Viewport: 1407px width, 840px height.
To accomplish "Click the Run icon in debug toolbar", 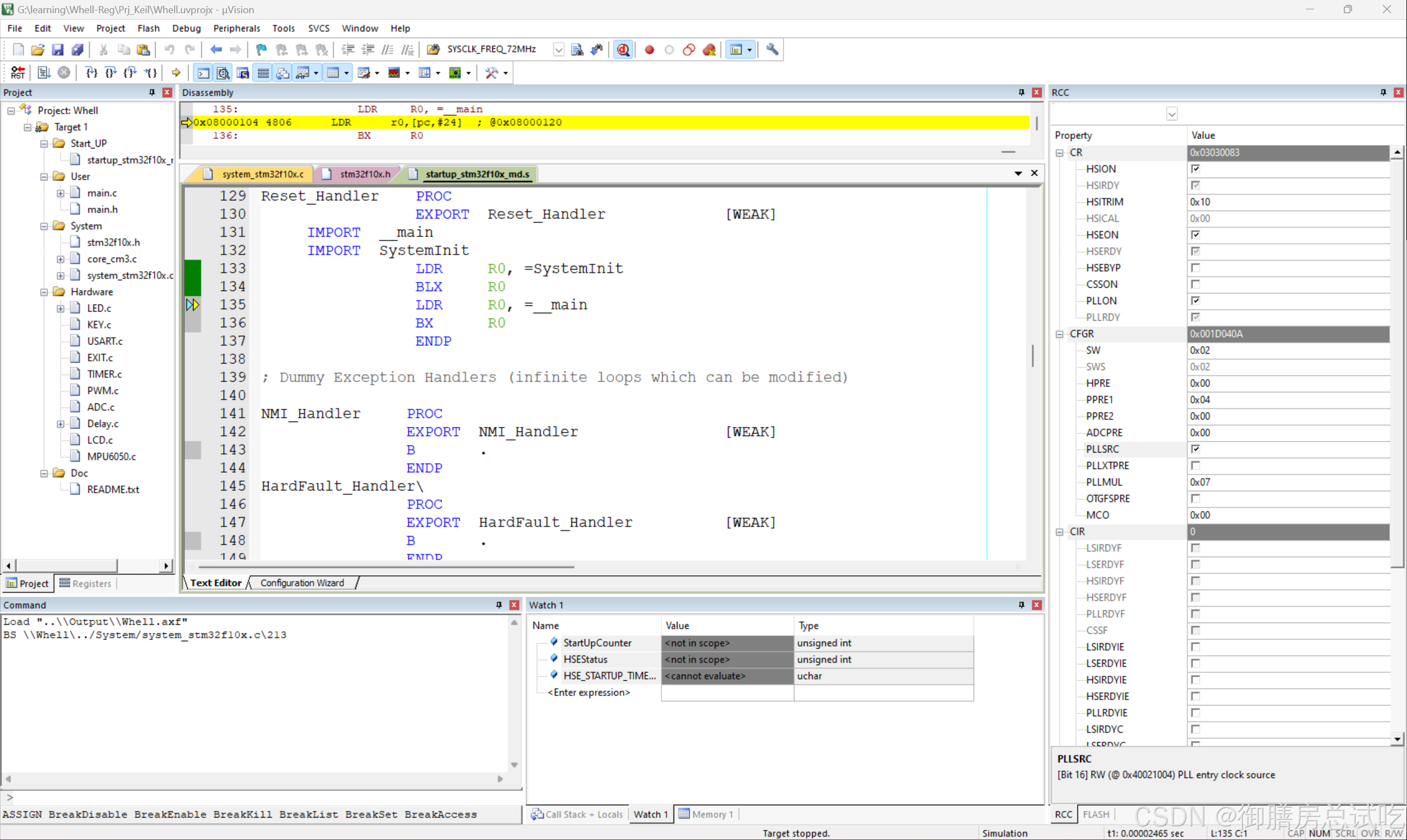I will (44, 73).
